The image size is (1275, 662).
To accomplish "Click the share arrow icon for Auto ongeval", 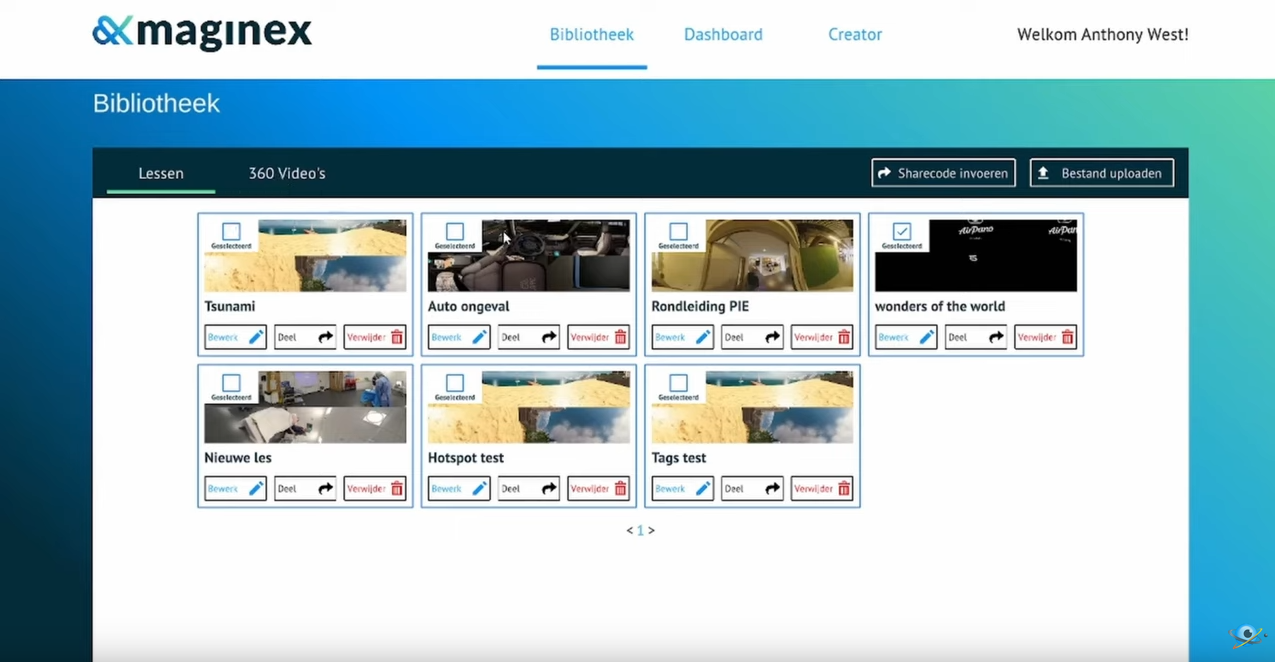I will coord(549,338).
